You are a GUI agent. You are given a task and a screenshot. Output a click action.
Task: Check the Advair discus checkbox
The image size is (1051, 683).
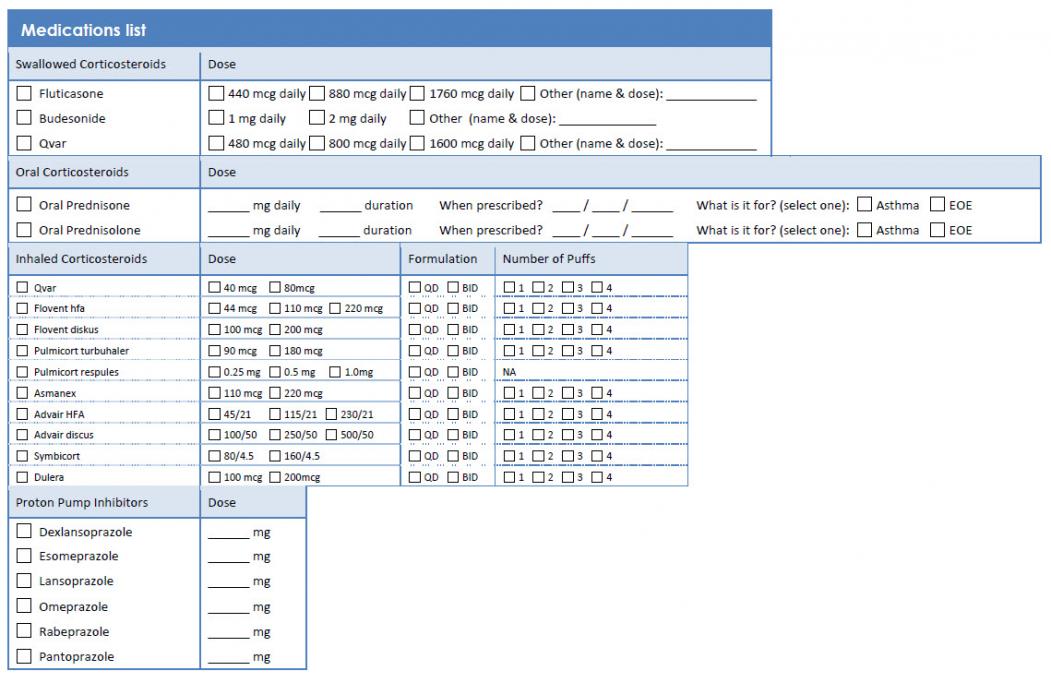tap(22, 434)
